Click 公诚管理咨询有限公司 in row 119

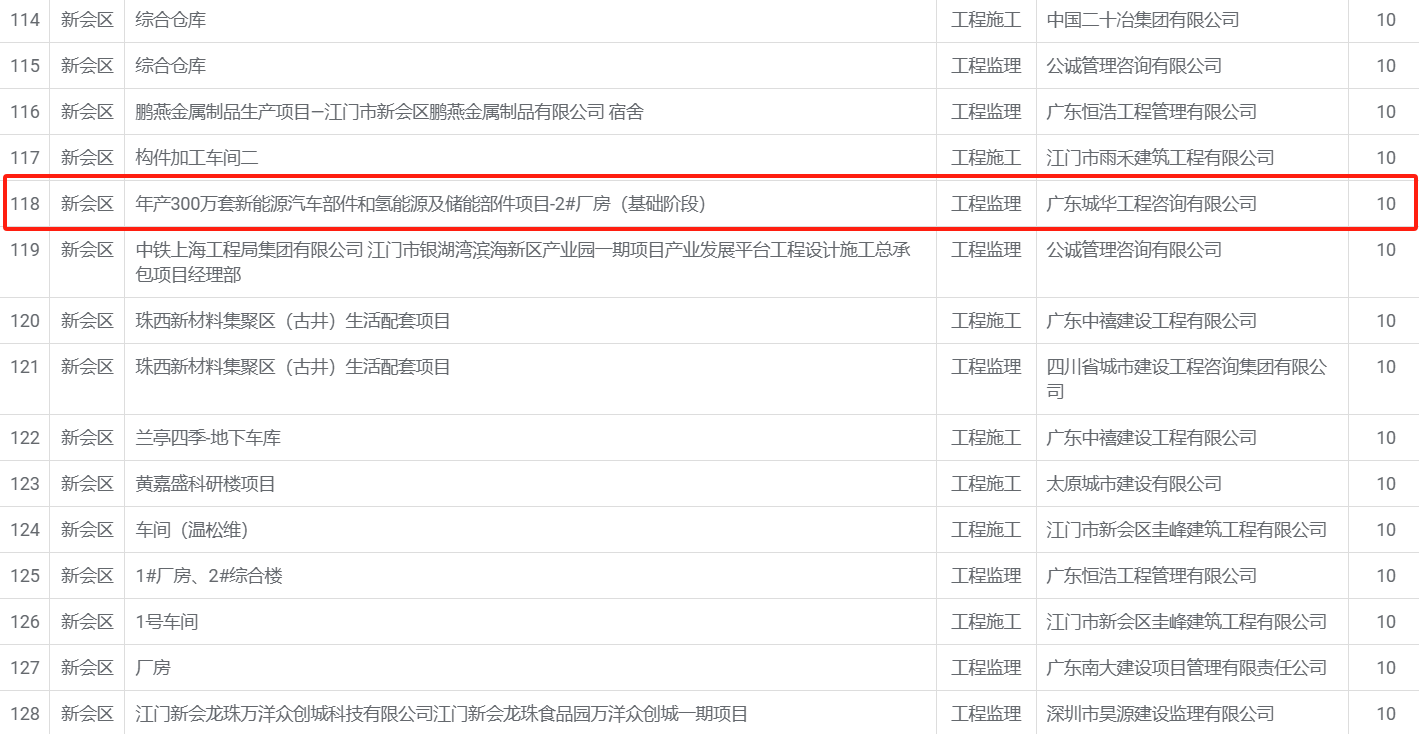(x=1134, y=250)
